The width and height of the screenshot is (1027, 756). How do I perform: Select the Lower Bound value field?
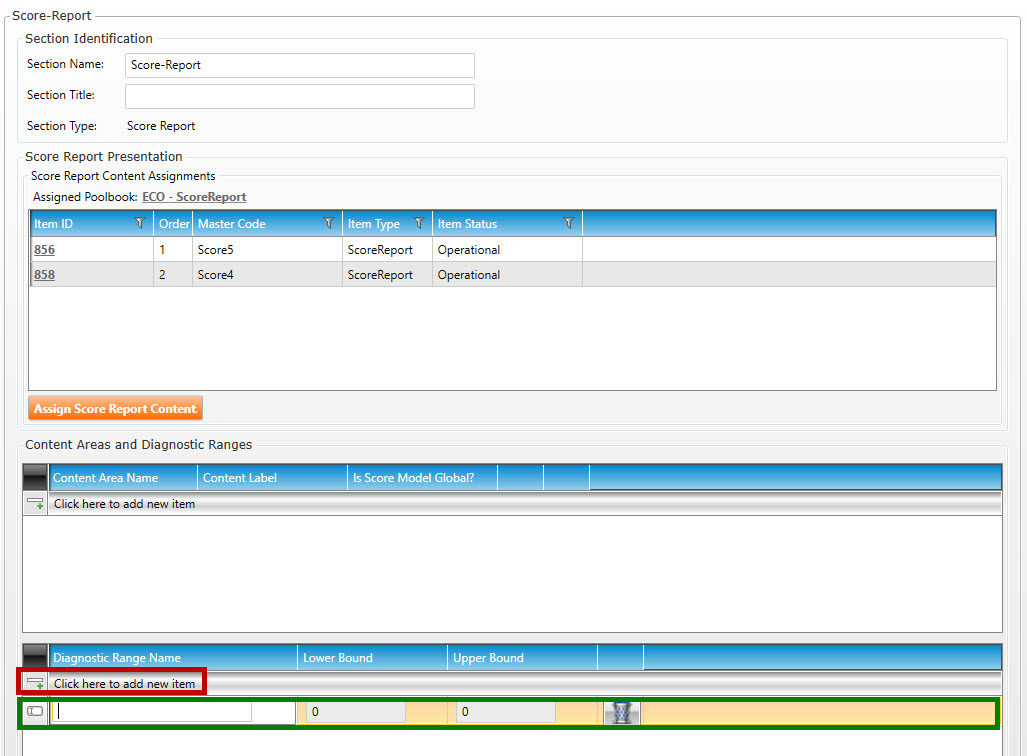355,712
